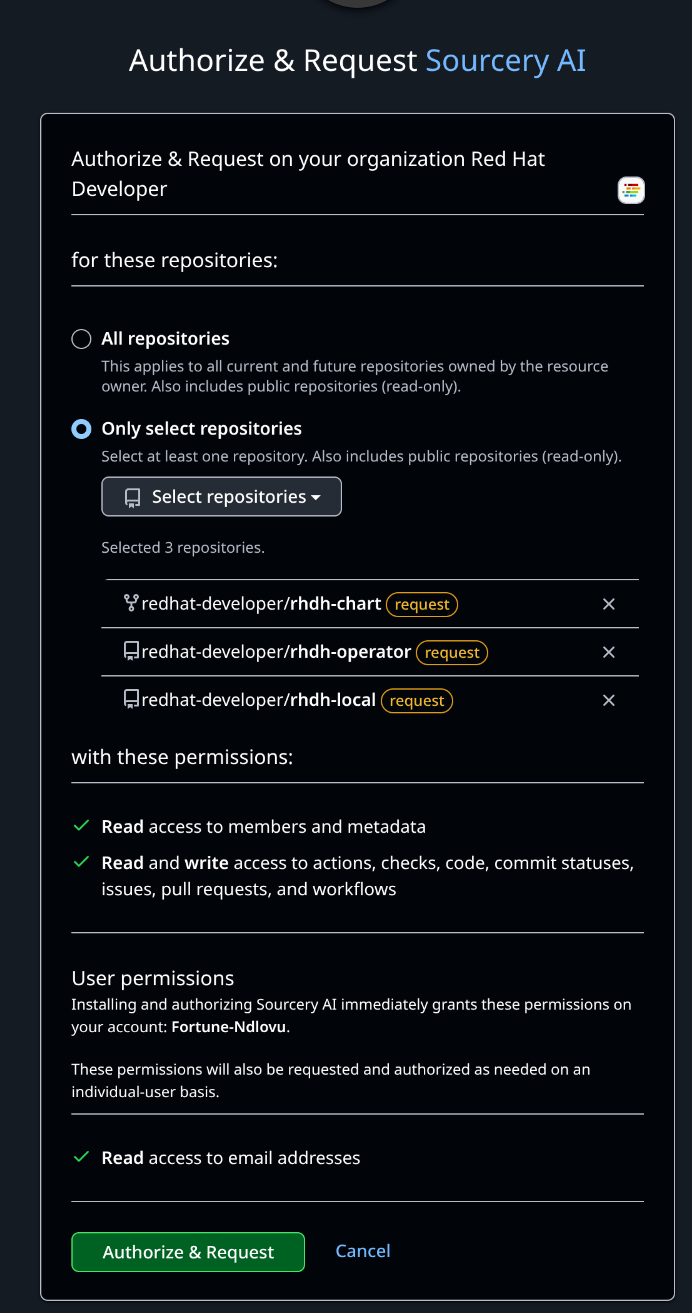The height and width of the screenshot is (1313, 692).
Task: Click the caret arrow on Select repositories
Action: pyautogui.click(x=316, y=498)
